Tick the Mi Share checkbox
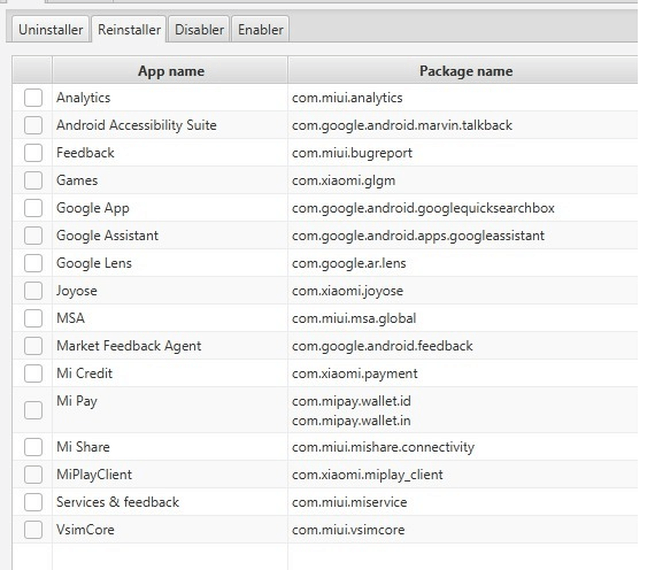 pyautogui.click(x=33, y=447)
